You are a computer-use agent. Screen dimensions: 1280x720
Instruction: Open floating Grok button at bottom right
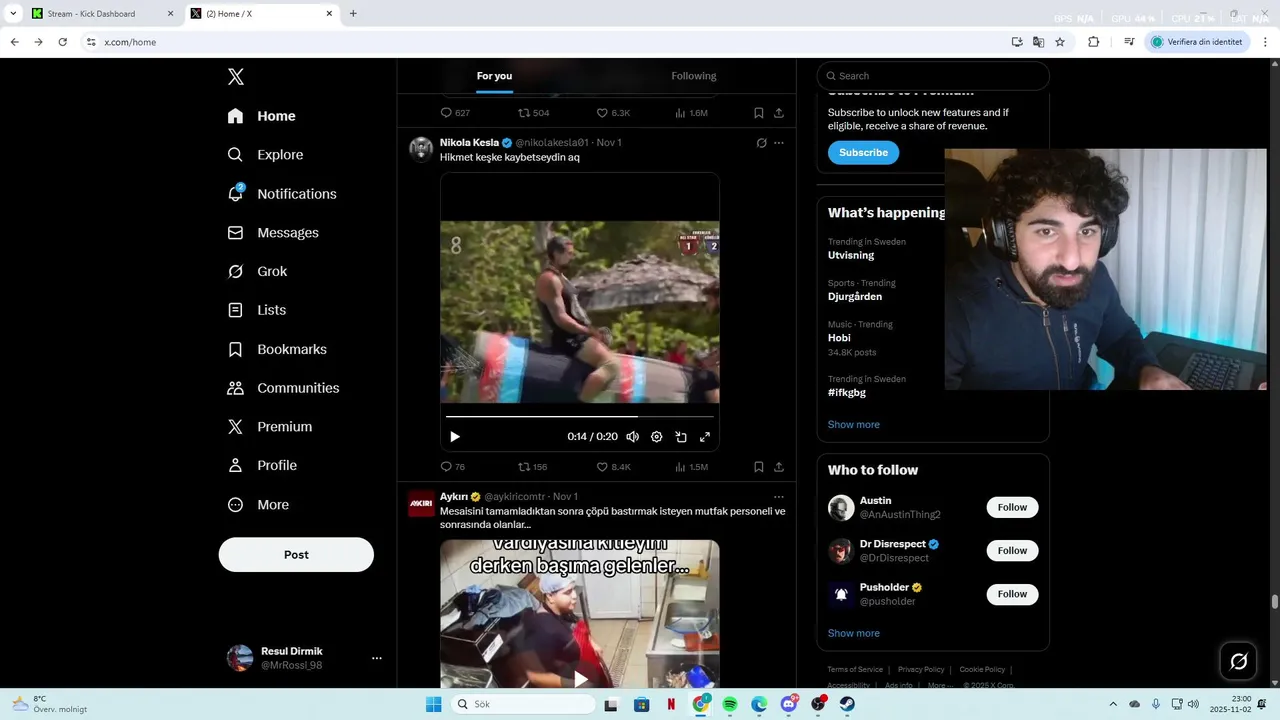1238,661
